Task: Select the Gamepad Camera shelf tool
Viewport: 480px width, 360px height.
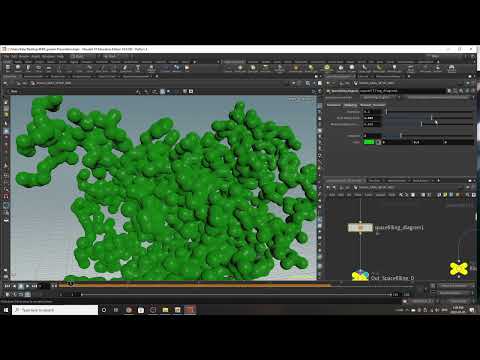Action: click(452, 68)
